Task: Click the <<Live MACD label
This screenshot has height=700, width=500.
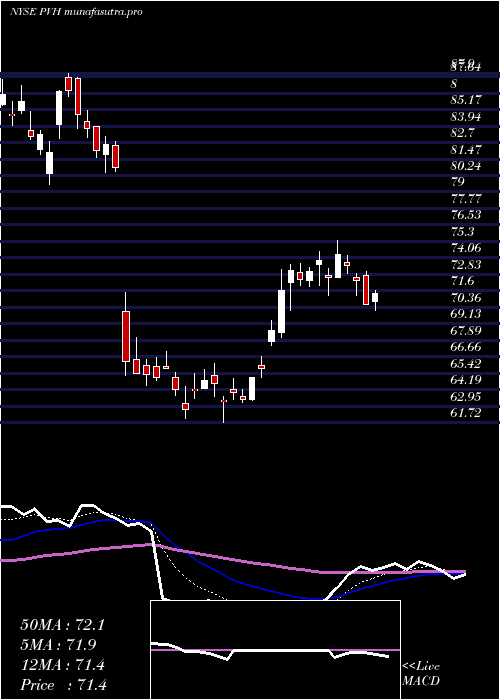Action: pos(421,674)
